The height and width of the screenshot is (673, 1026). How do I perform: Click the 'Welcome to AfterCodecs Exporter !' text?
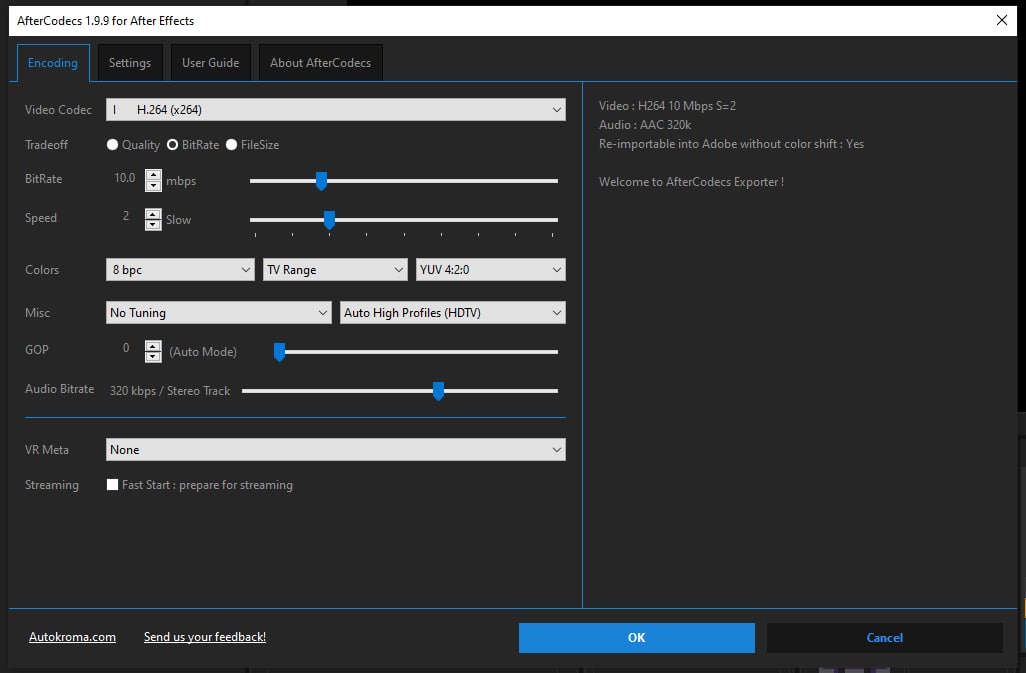click(692, 182)
